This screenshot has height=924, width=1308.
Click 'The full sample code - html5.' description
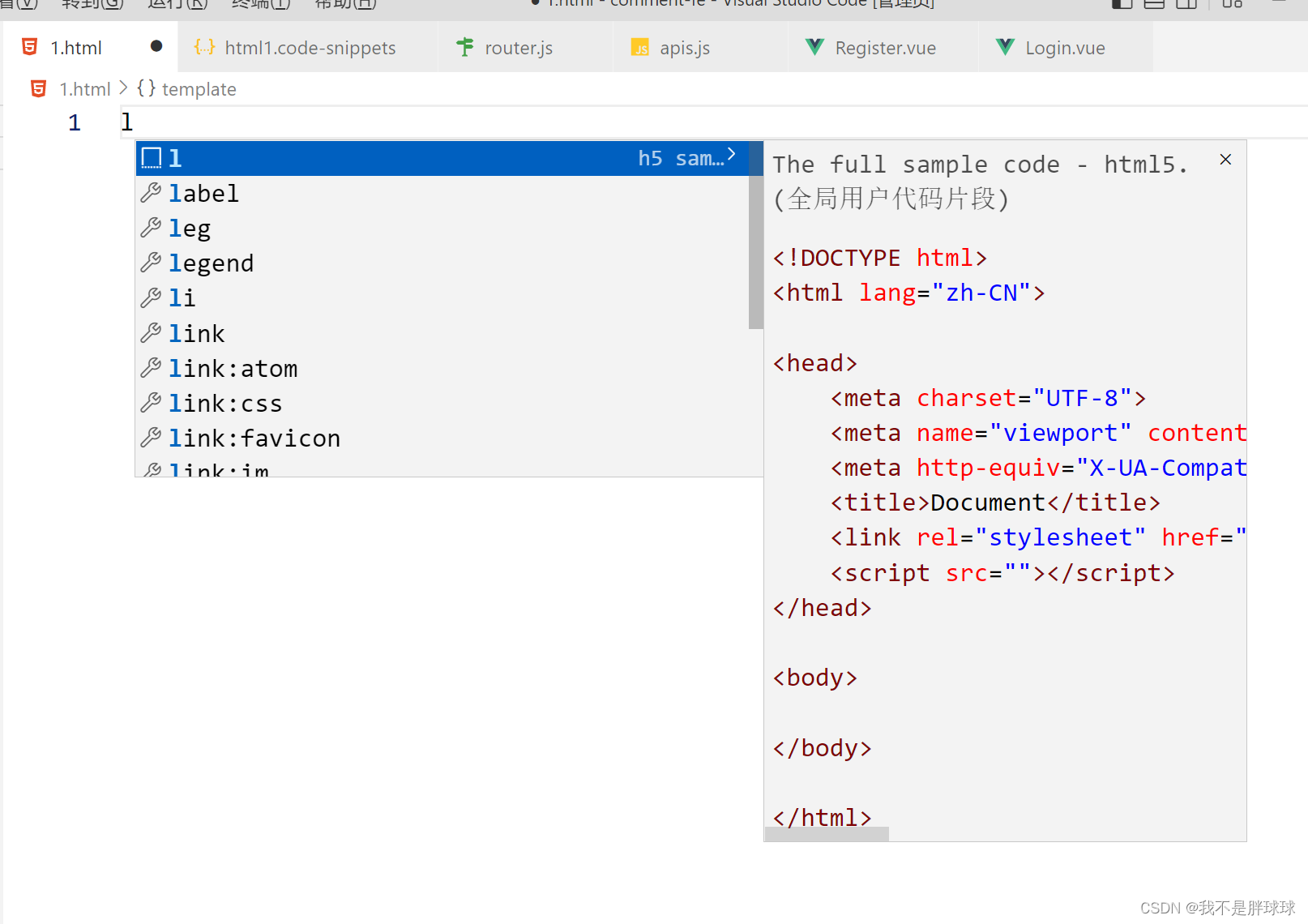(x=981, y=165)
